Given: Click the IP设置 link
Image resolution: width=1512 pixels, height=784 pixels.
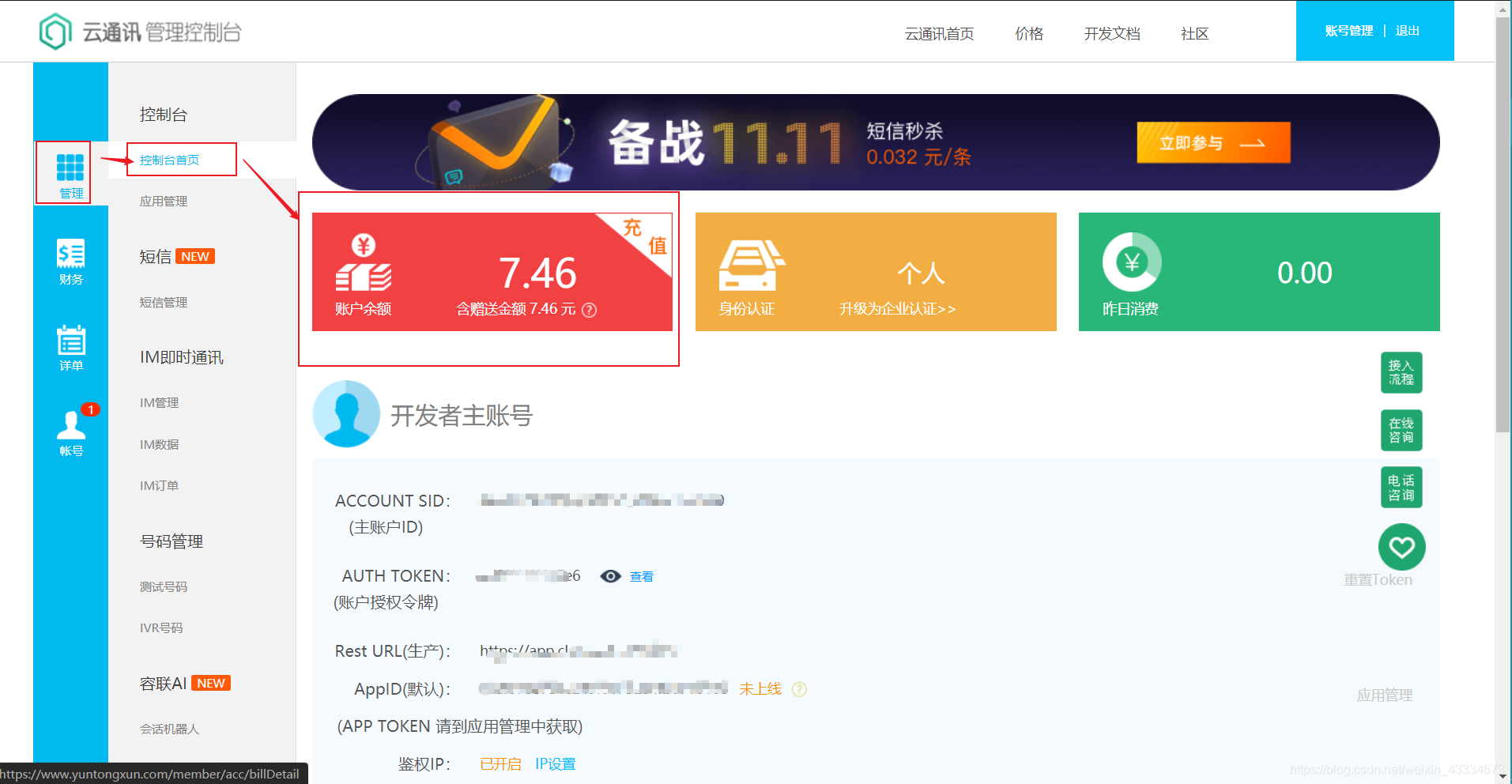Looking at the screenshot, I should coord(555,764).
